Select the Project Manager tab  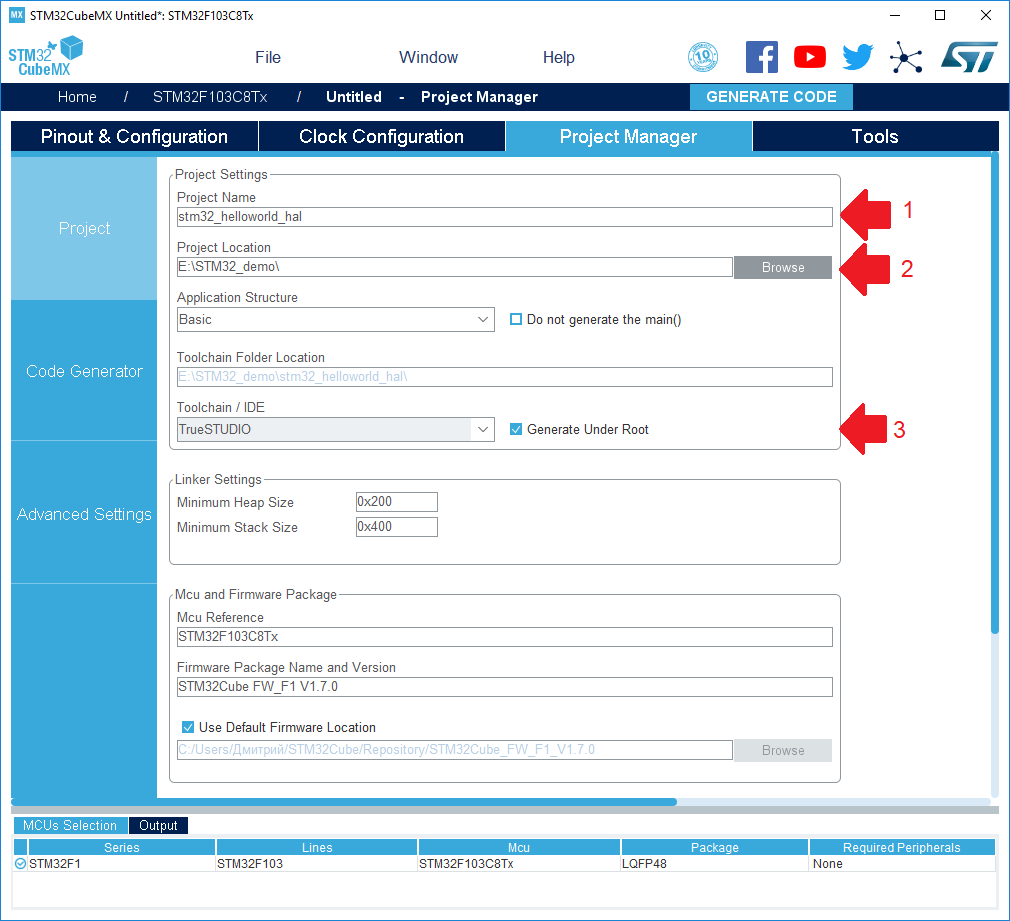[629, 136]
